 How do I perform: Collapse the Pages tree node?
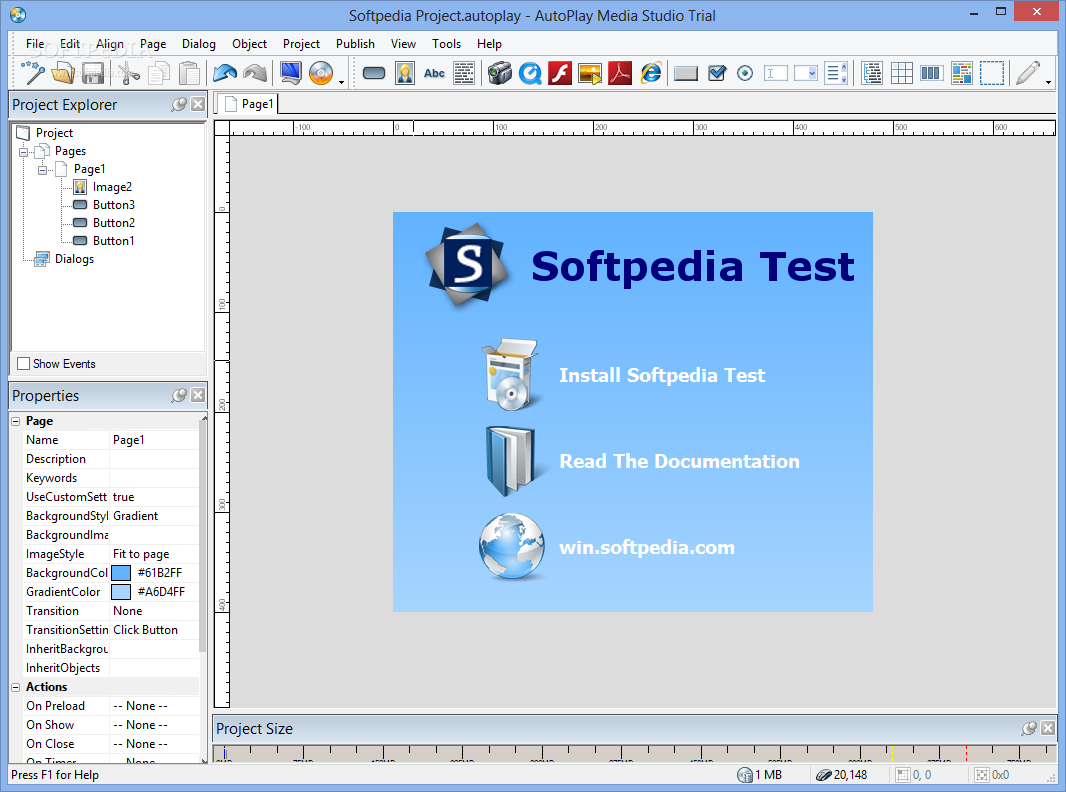[x=24, y=152]
